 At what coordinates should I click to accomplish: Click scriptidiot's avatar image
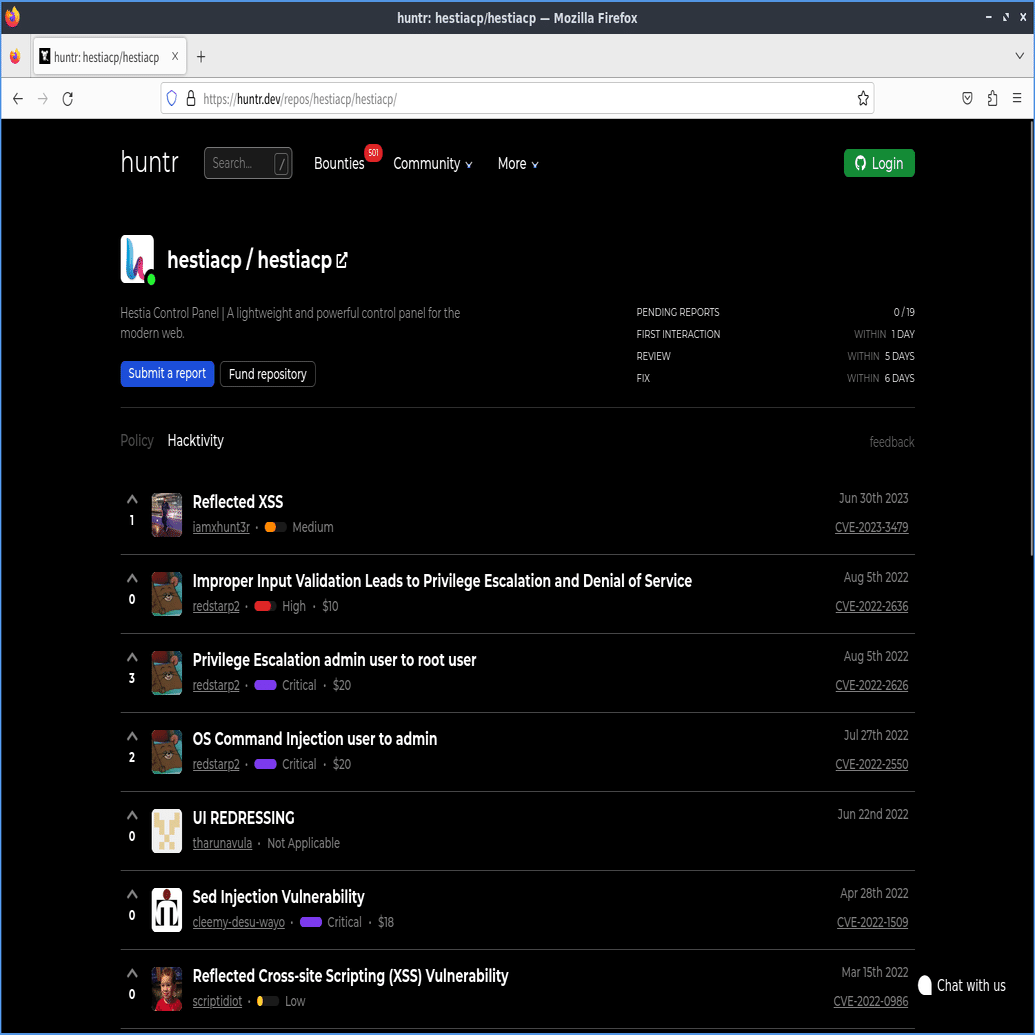click(x=166, y=989)
